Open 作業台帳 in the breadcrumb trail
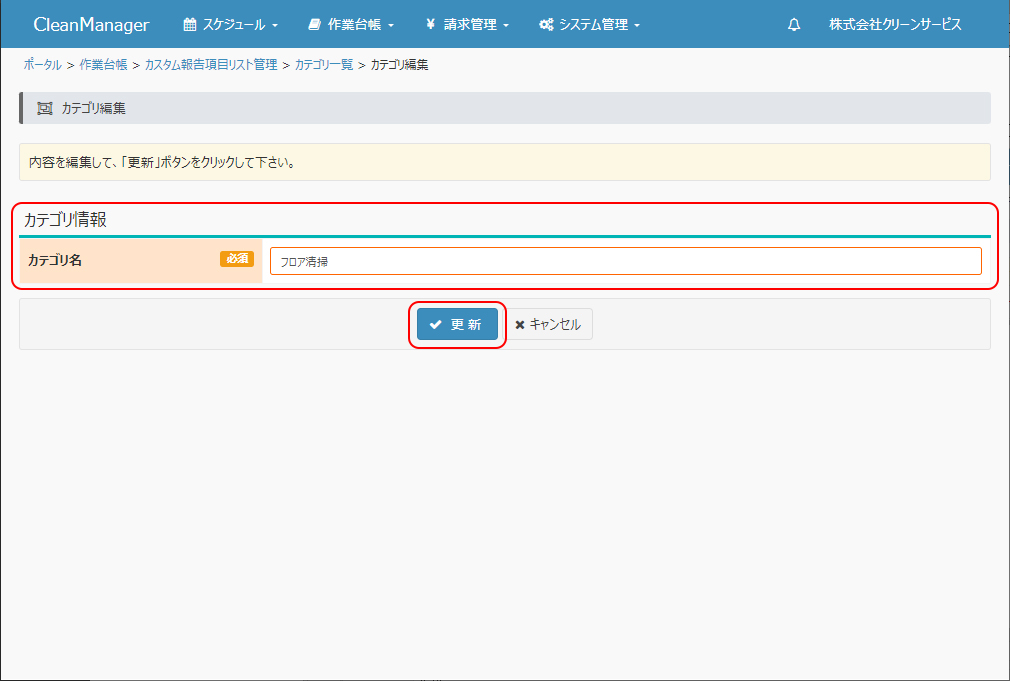Viewport: 1010px width, 681px height. (103, 65)
